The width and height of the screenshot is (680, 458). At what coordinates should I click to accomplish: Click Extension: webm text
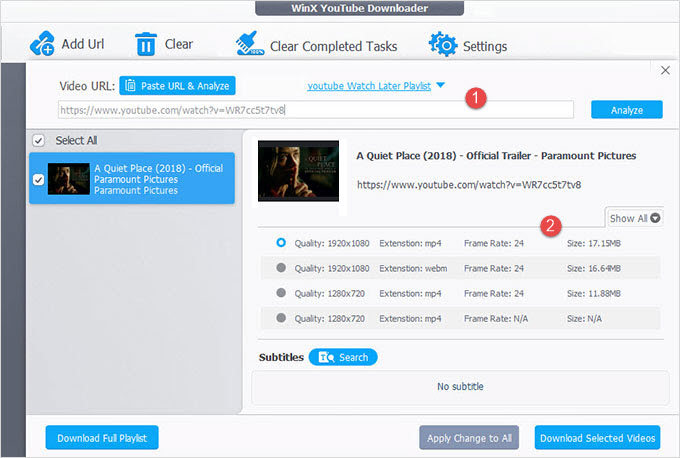point(413,268)
